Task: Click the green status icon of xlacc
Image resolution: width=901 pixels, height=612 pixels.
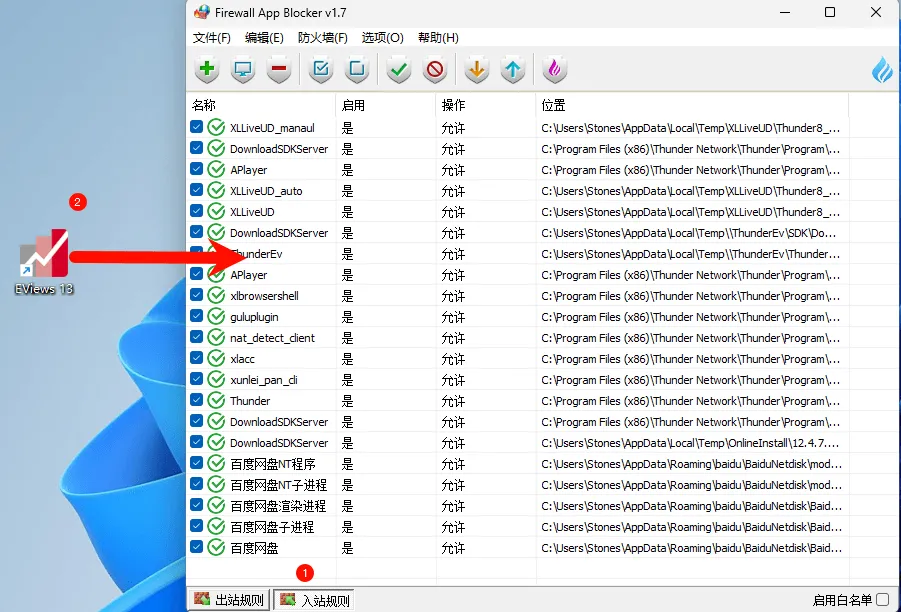Action: pos(216,358)
